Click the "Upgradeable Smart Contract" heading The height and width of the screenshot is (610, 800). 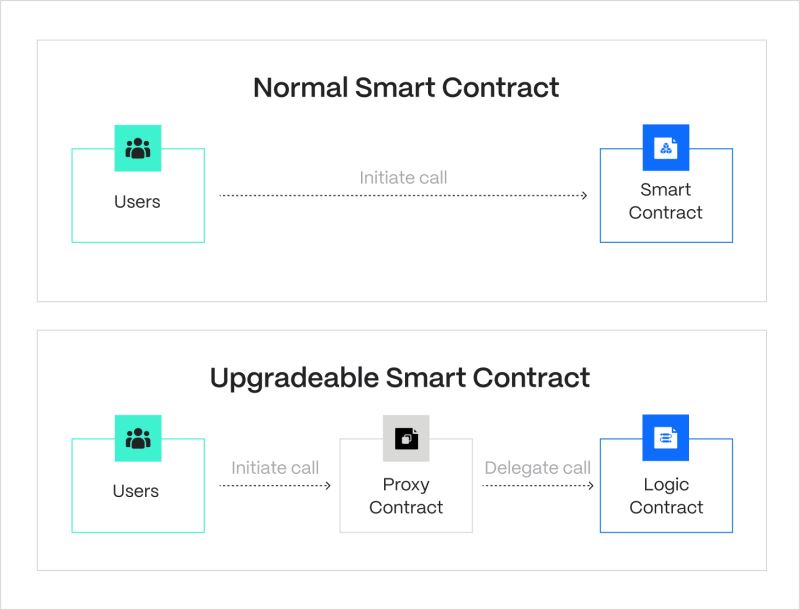tap(400, 377)
